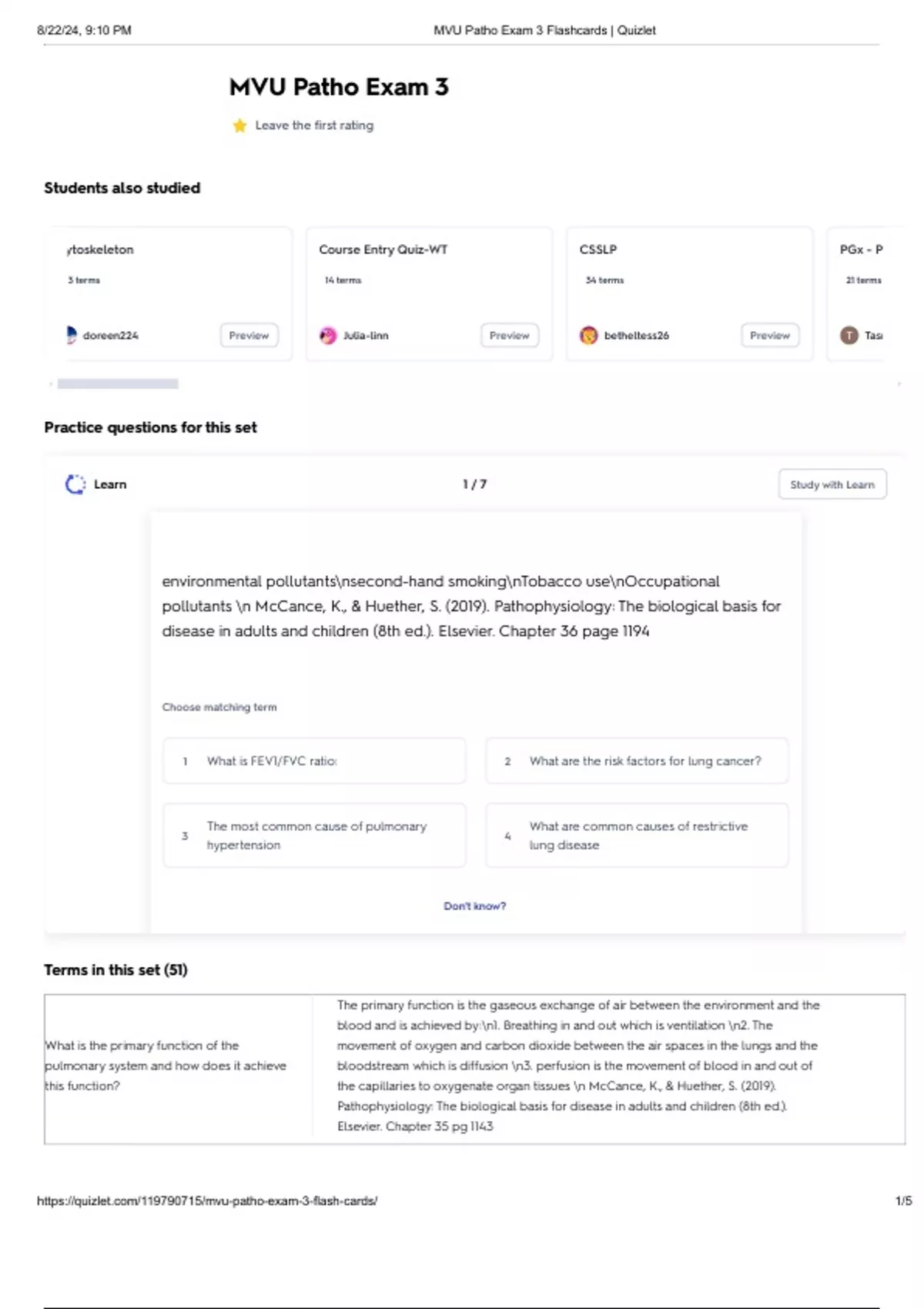This screenshot has height=1309, width=924.
Task: Pick 'The most common cause of pulmonary hypertension'
Action: (x=314, y=835)
